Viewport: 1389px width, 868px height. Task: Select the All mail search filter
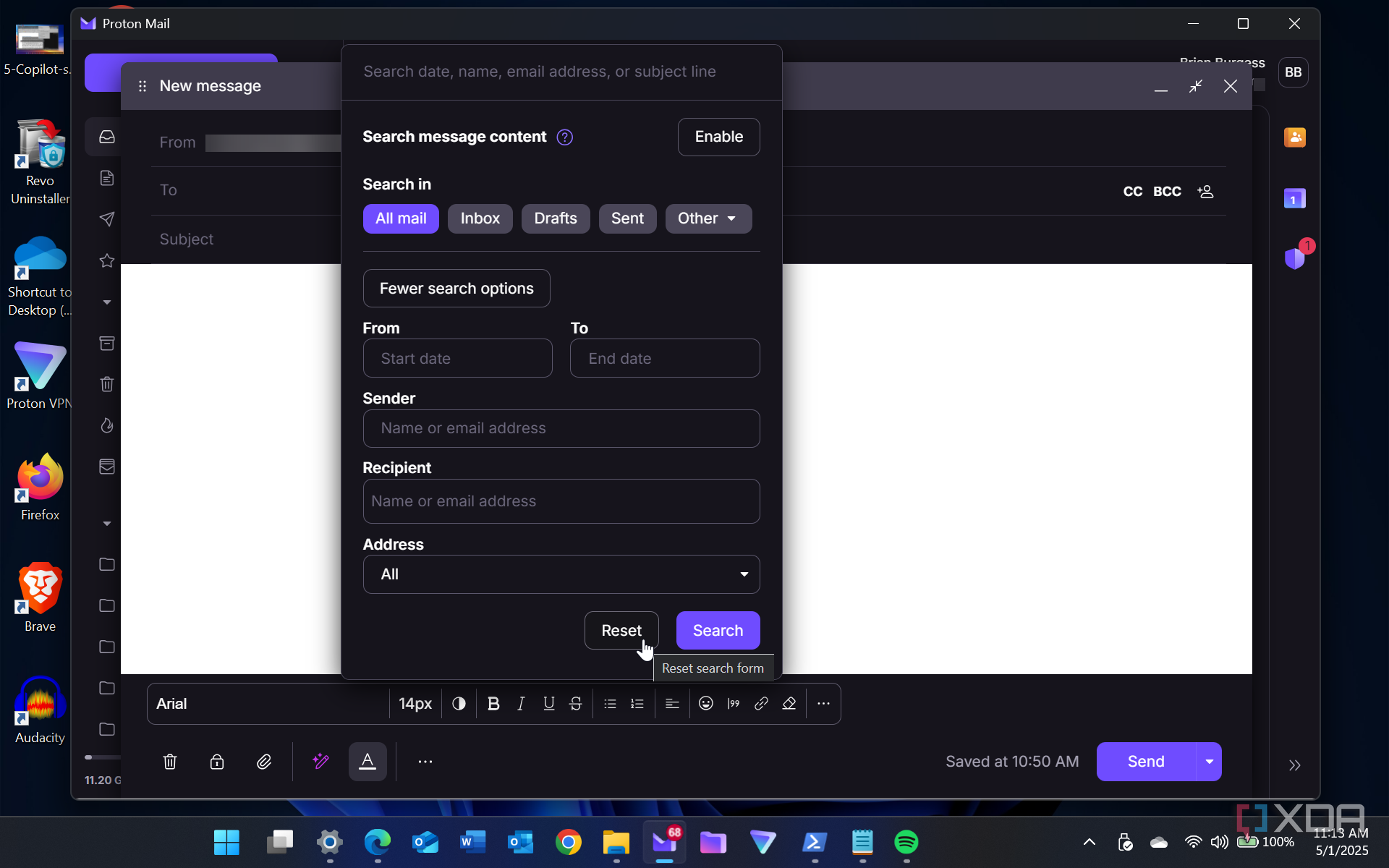(401, 218)
